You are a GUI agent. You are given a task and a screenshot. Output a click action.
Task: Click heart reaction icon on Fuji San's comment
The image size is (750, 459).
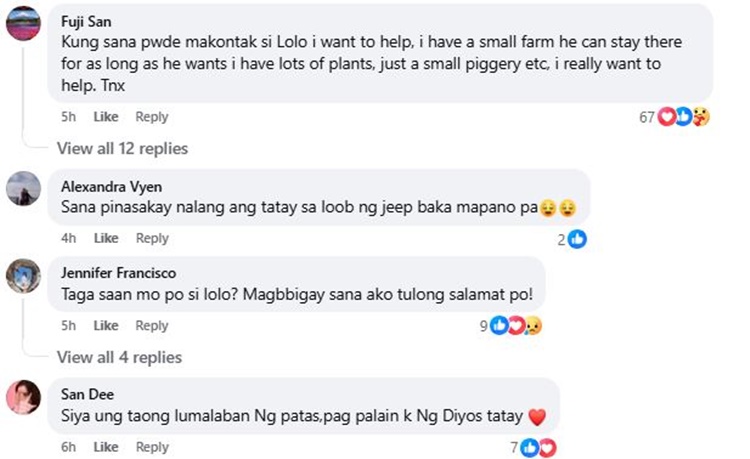click(666, 116)
